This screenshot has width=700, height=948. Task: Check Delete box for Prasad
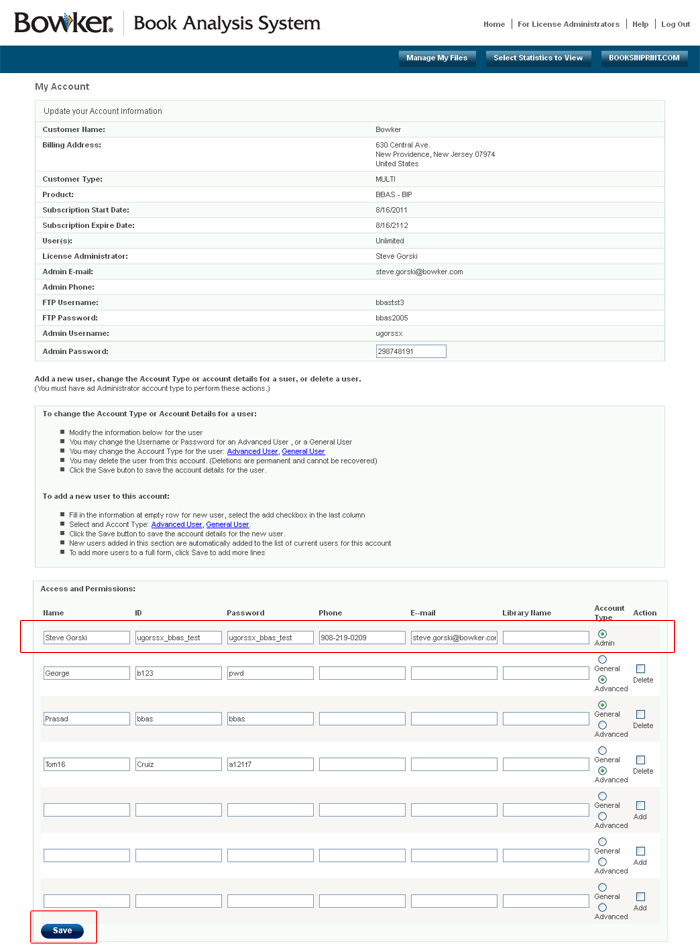pos(640,714)
